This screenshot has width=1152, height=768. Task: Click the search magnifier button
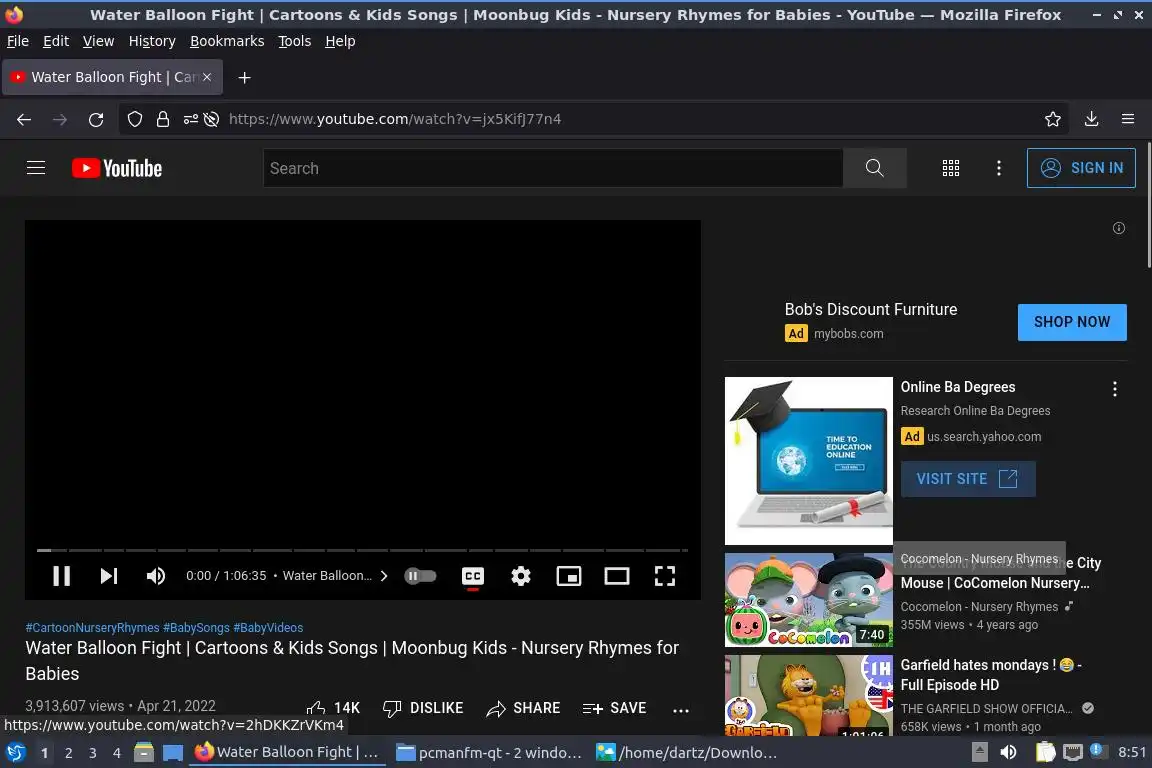[x=874, y=168]
